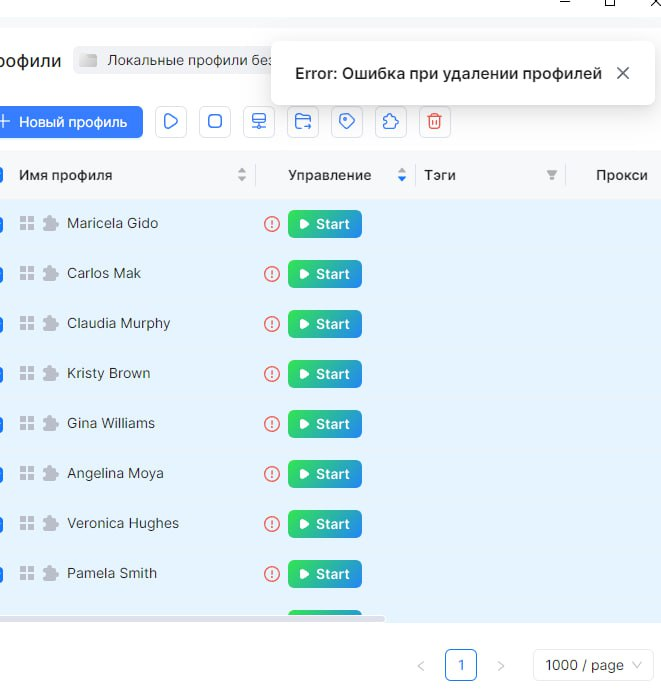The width and height of the screenshot is (661, 689).
Task: Click the profile name Carlos Mak
Action: coord(104,273)
